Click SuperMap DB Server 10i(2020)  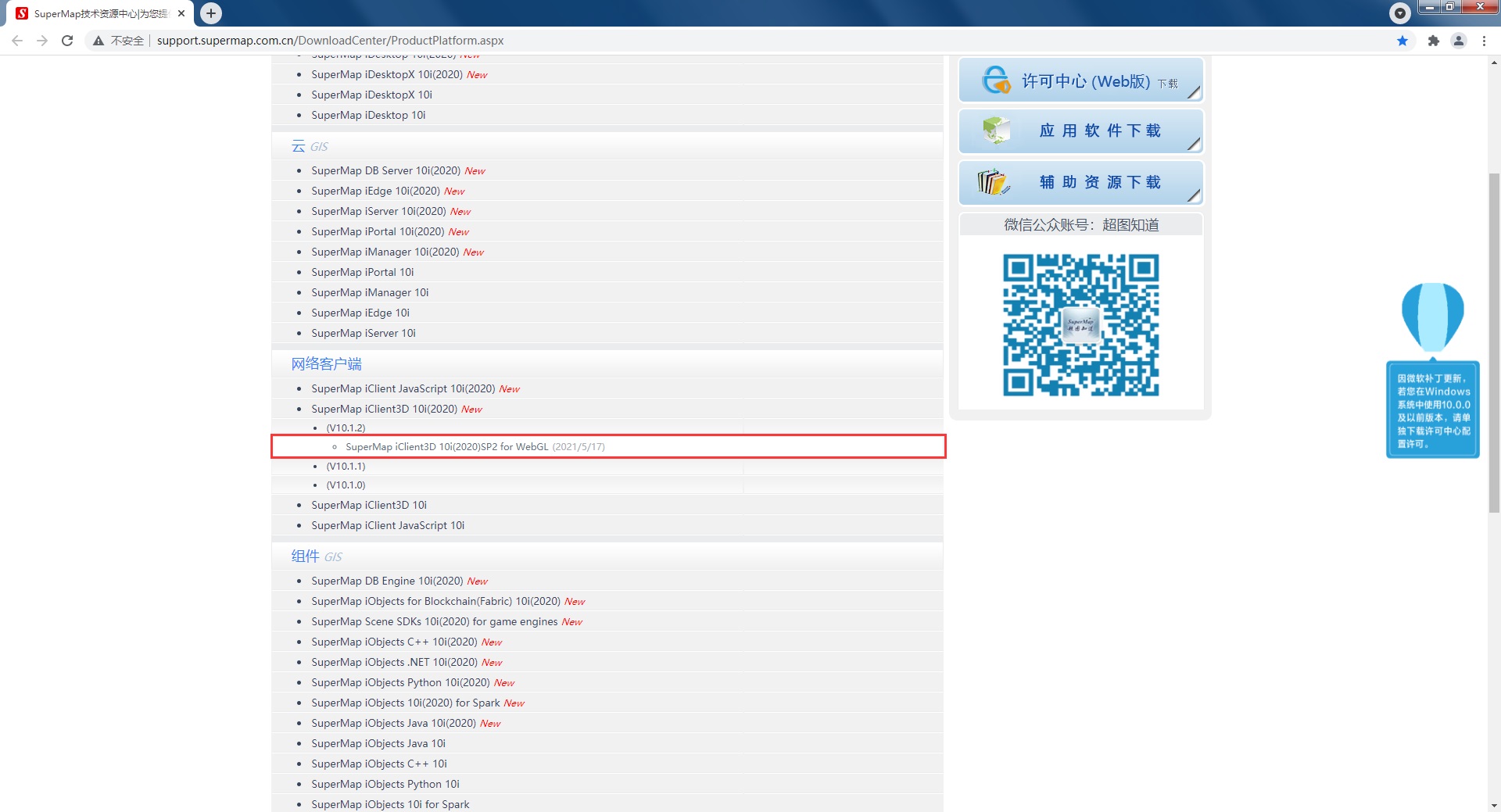(385, 170)
